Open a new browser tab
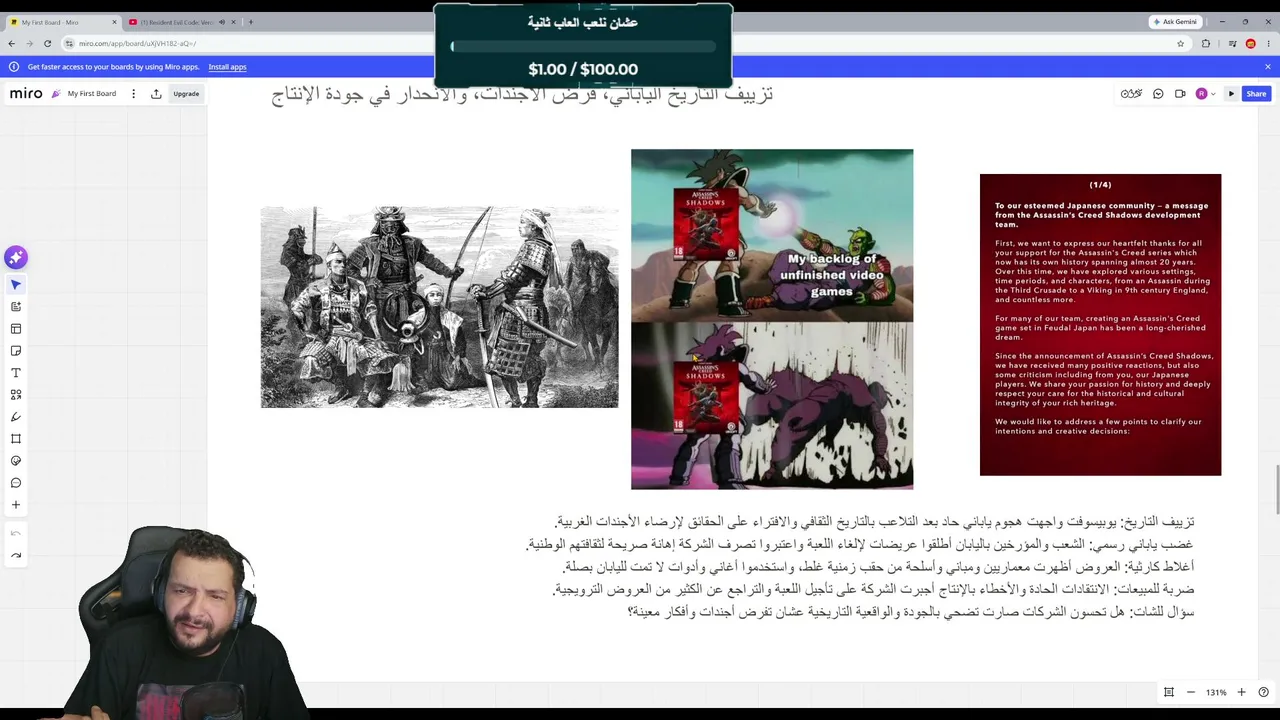The image size is (1280, 720). [x=250, y=22]
